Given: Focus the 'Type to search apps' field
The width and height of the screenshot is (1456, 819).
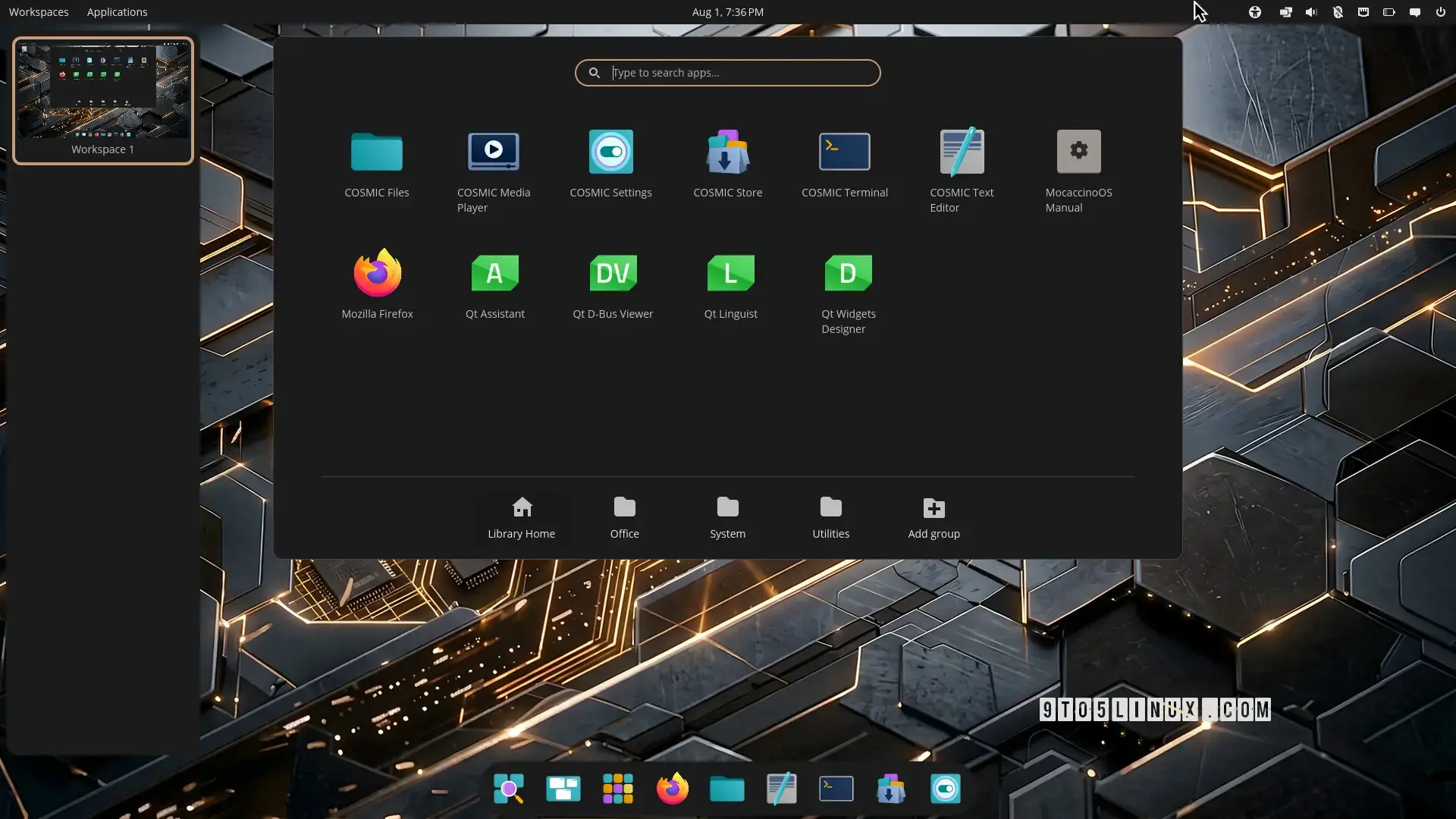Looking at the screenshot, I should (728, 73).
